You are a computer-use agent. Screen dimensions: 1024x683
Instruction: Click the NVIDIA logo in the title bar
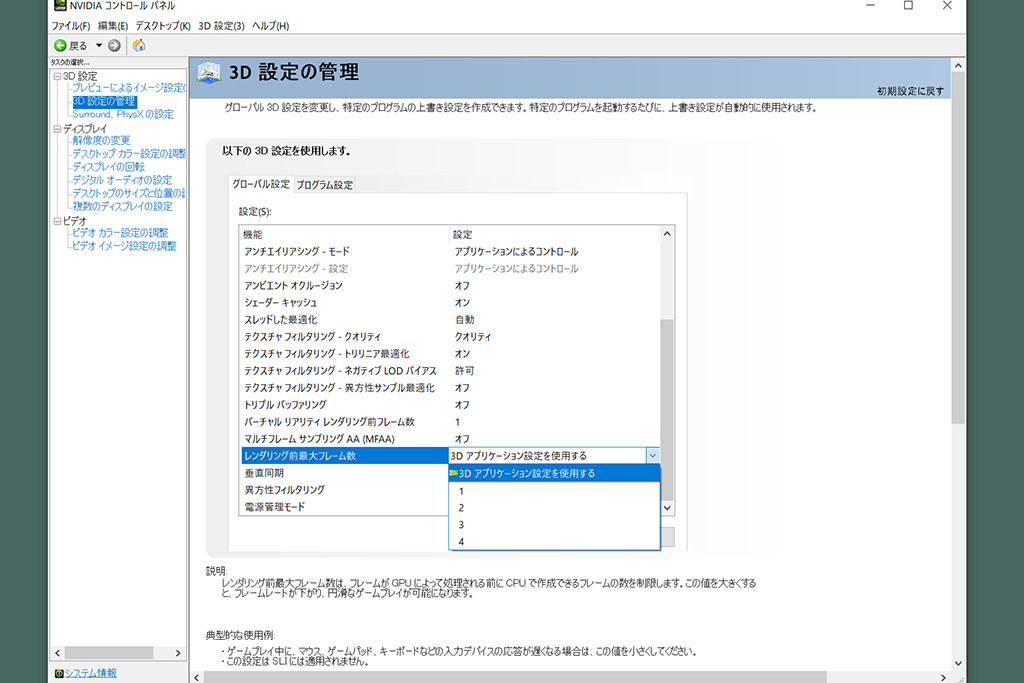(60, 6)
